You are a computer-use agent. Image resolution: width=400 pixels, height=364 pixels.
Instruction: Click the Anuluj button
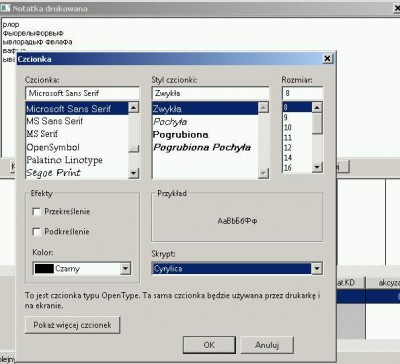[267, 345]
